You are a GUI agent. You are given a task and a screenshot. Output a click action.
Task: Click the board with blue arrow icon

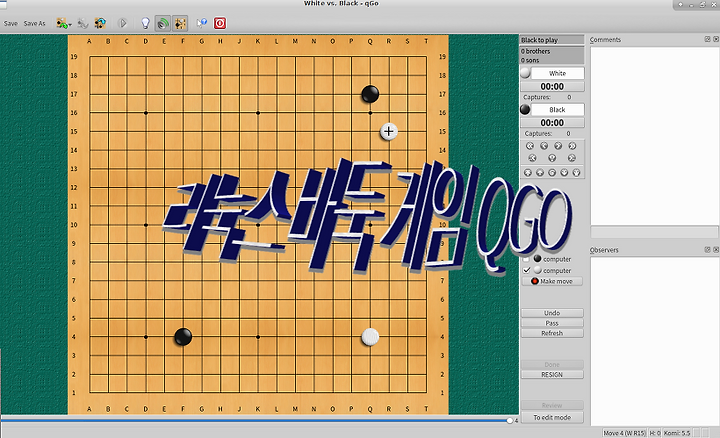pos(100,23)
